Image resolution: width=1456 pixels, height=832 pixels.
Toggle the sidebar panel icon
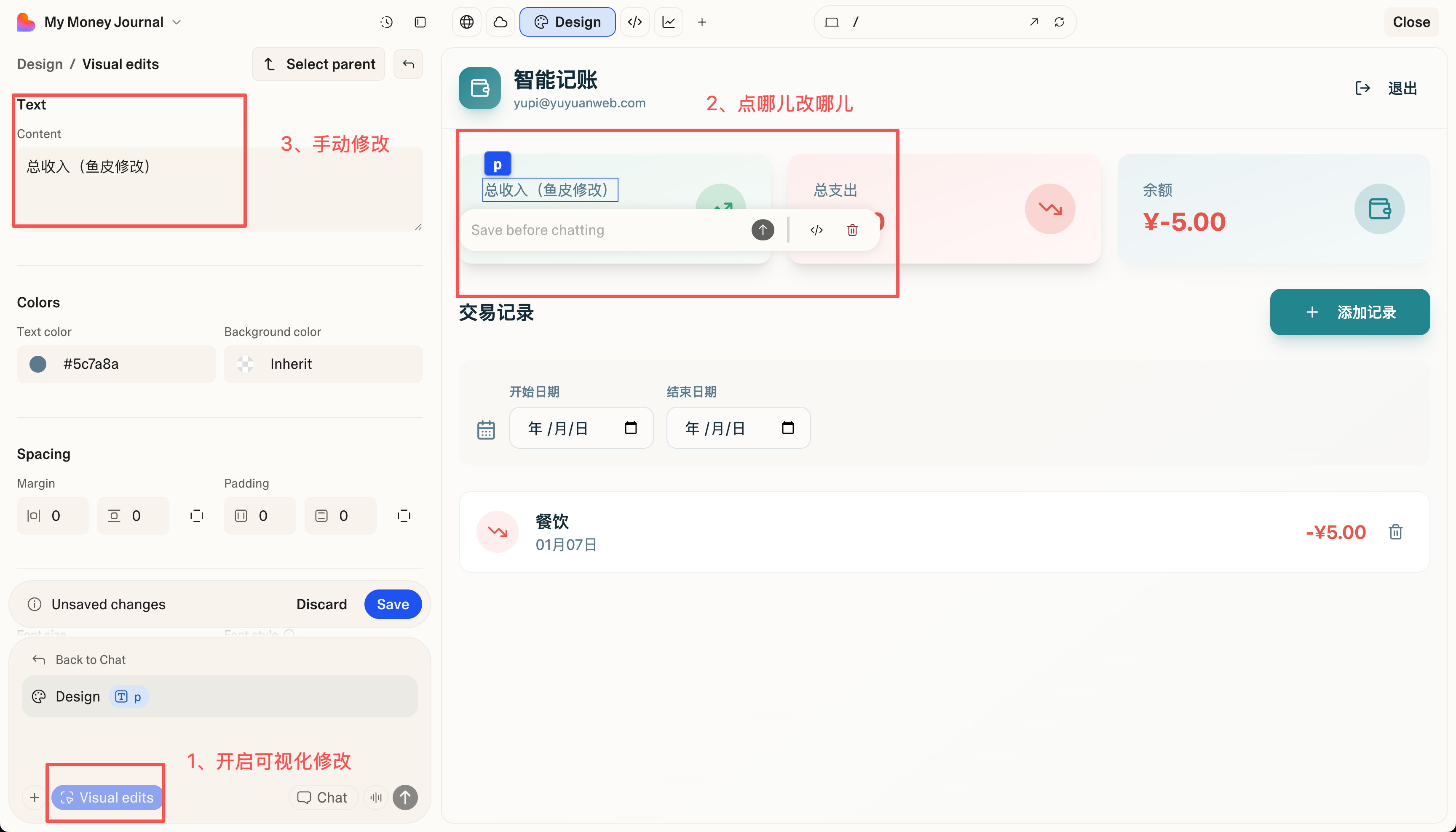pos(420,22)
